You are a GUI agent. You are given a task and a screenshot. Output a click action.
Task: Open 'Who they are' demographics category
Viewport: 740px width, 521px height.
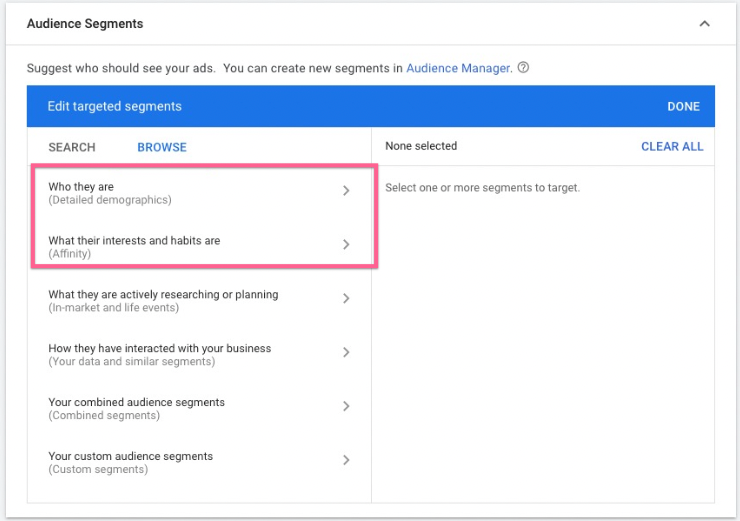coord(110,192)
